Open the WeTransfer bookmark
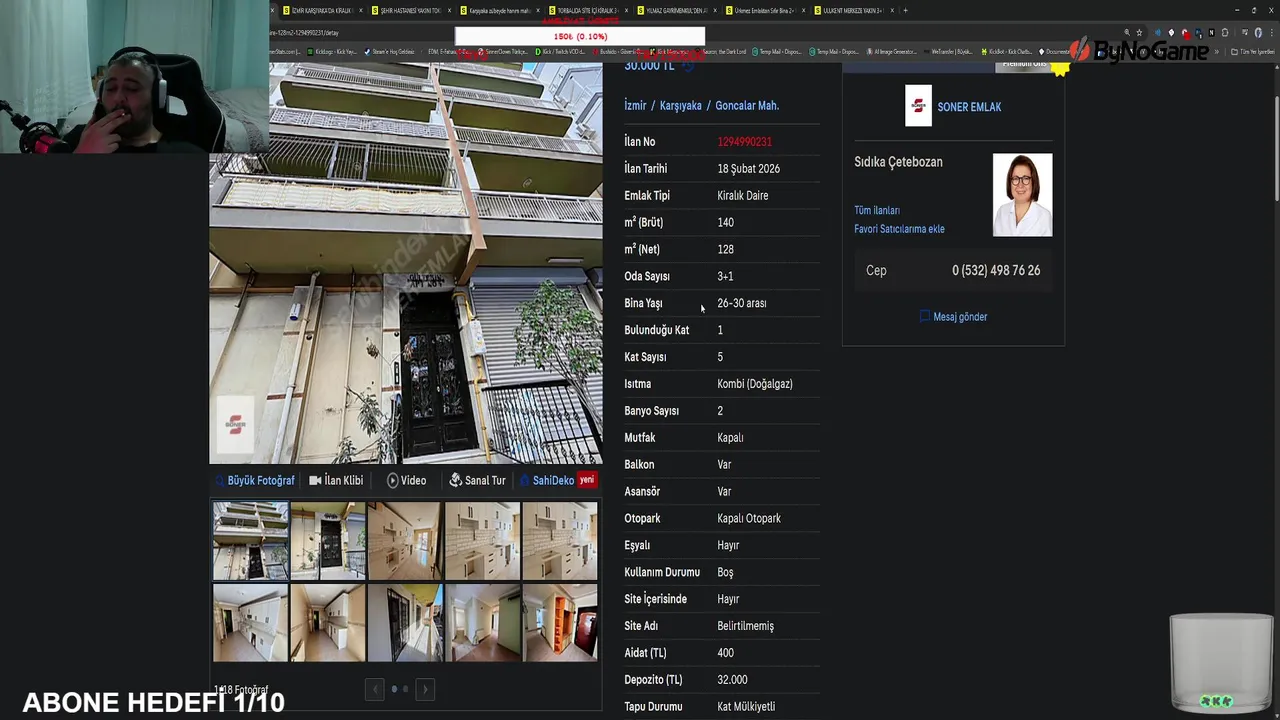The image size is (1280, 720). [x=947, y=52]
